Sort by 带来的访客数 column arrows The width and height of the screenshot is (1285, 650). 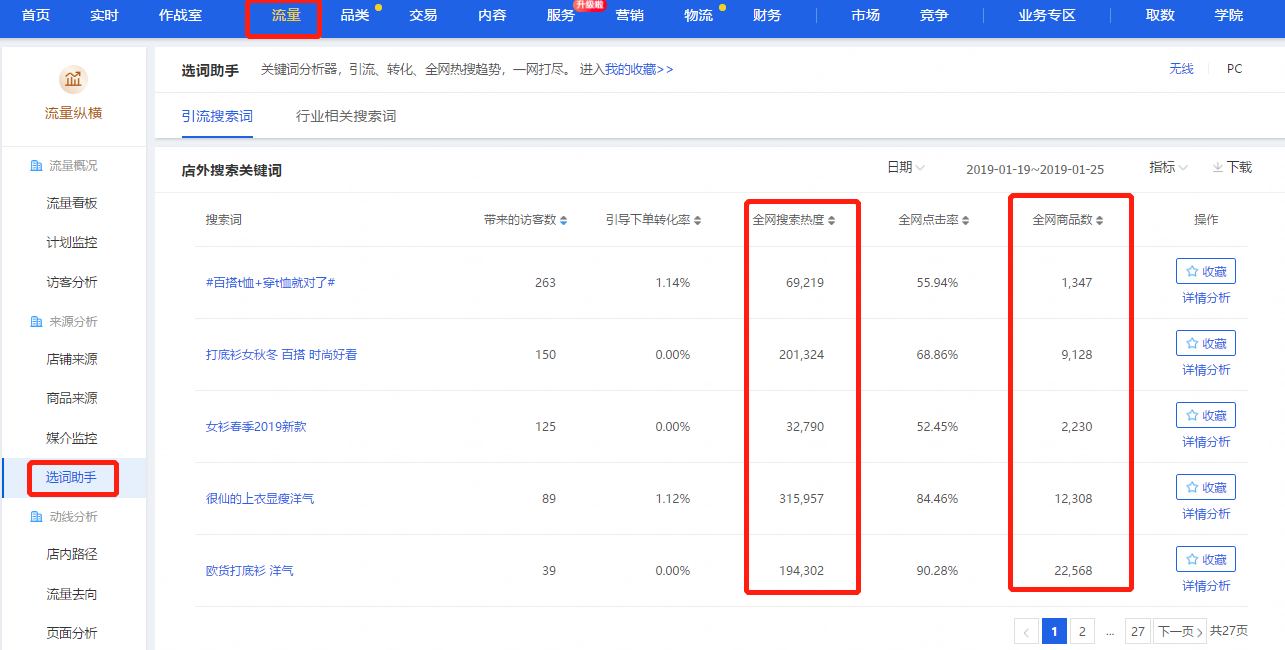[x=564, y=220]
